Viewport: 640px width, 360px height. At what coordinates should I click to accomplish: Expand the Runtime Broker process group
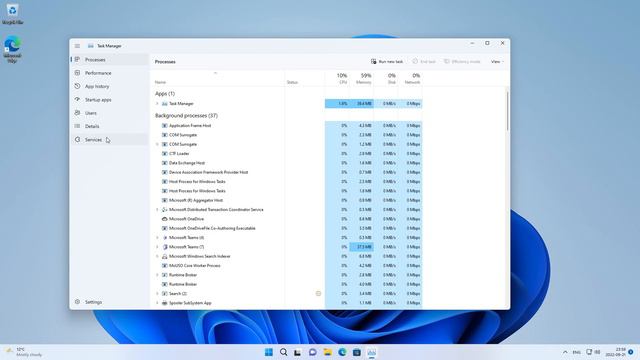coord(157,275)
